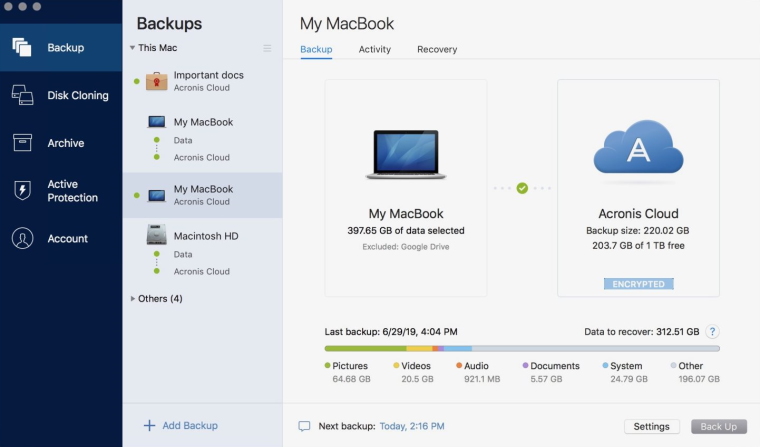Switch to the Activity tab

pos(375,49)
